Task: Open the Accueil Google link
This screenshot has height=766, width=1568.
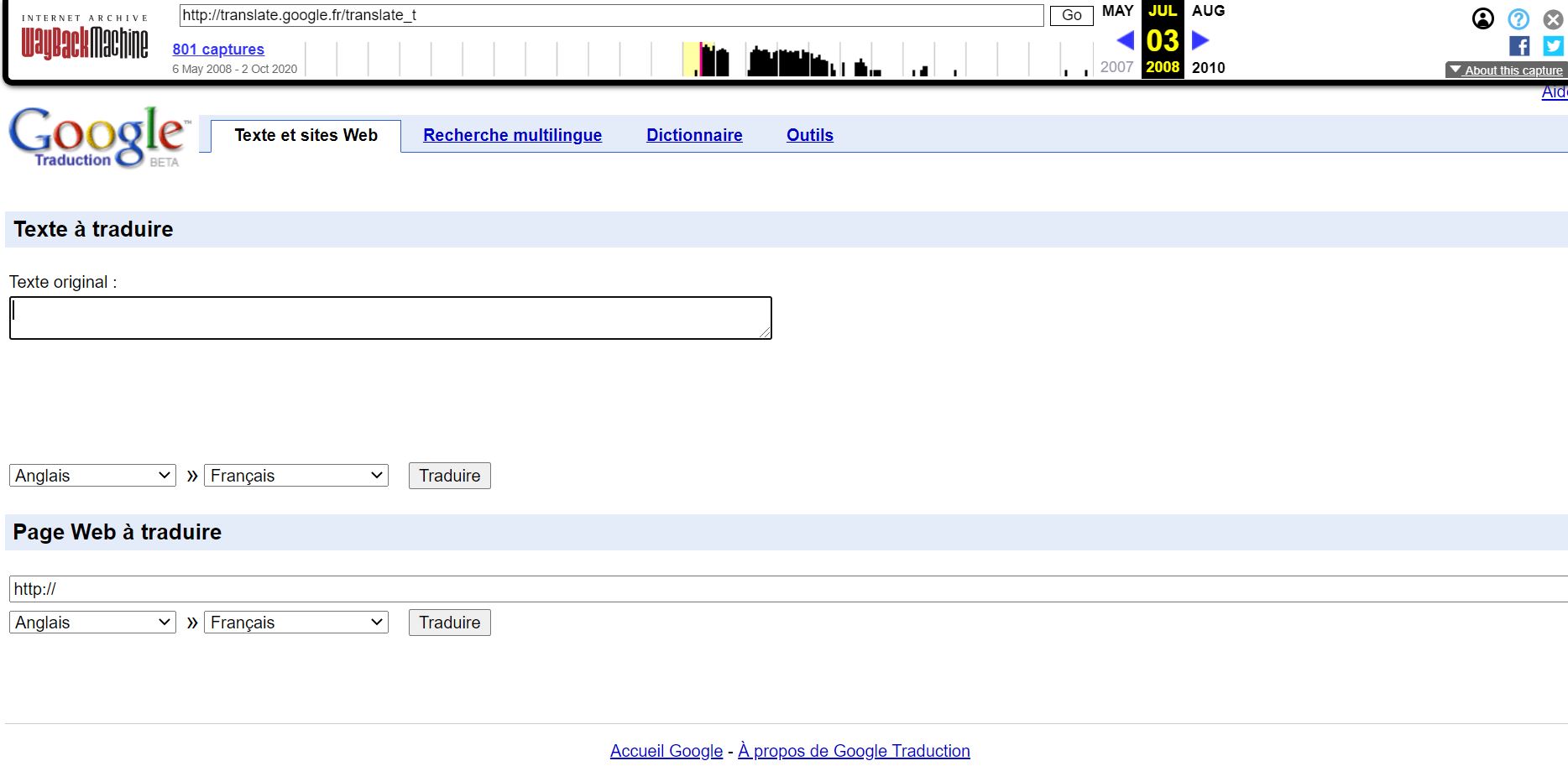Action: (x=666, y=751)
